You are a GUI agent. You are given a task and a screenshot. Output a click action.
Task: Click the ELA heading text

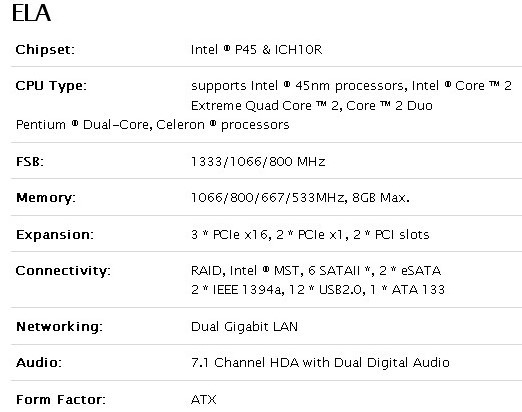(31, 13)
